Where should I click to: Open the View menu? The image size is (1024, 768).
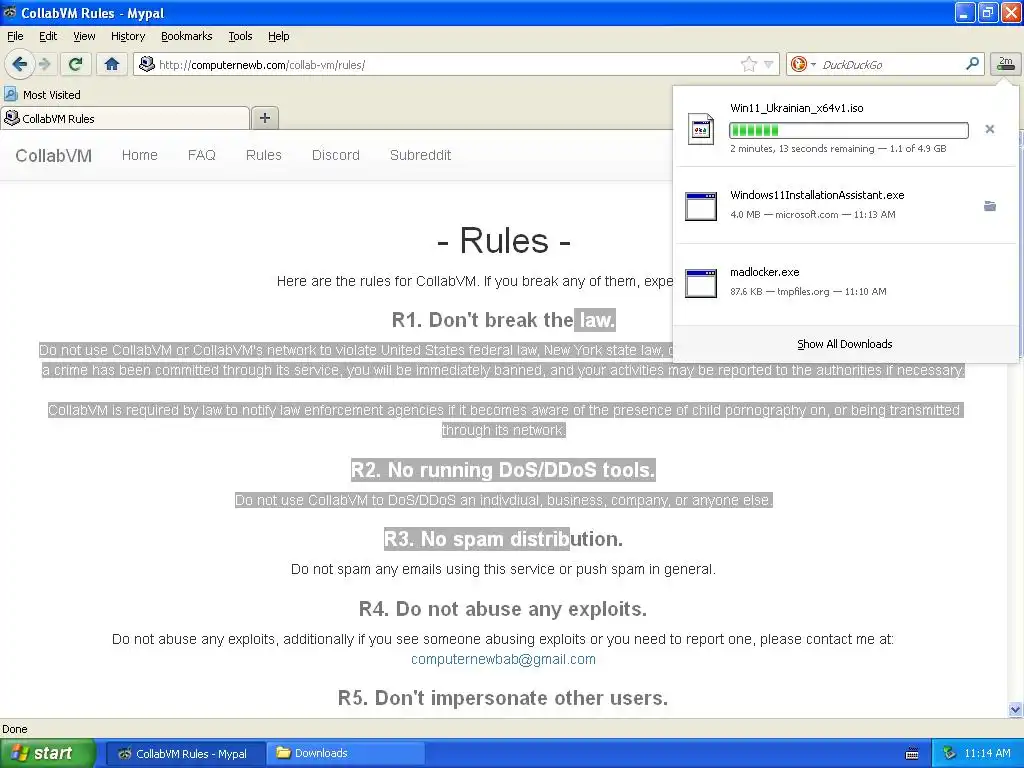point(84,36)
